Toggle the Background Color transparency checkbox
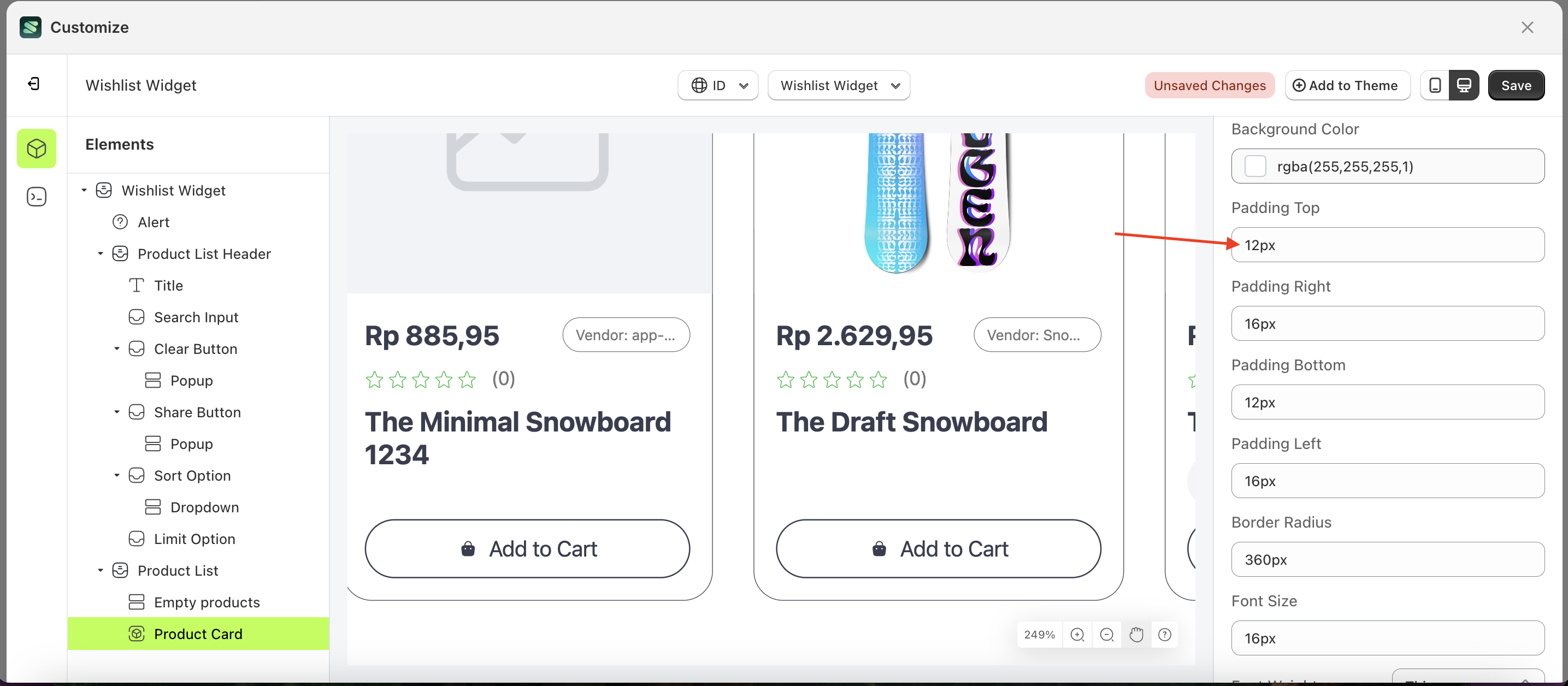This screenshot has height=686, width=1568. pyautogui.click(x=1255, y=165)
